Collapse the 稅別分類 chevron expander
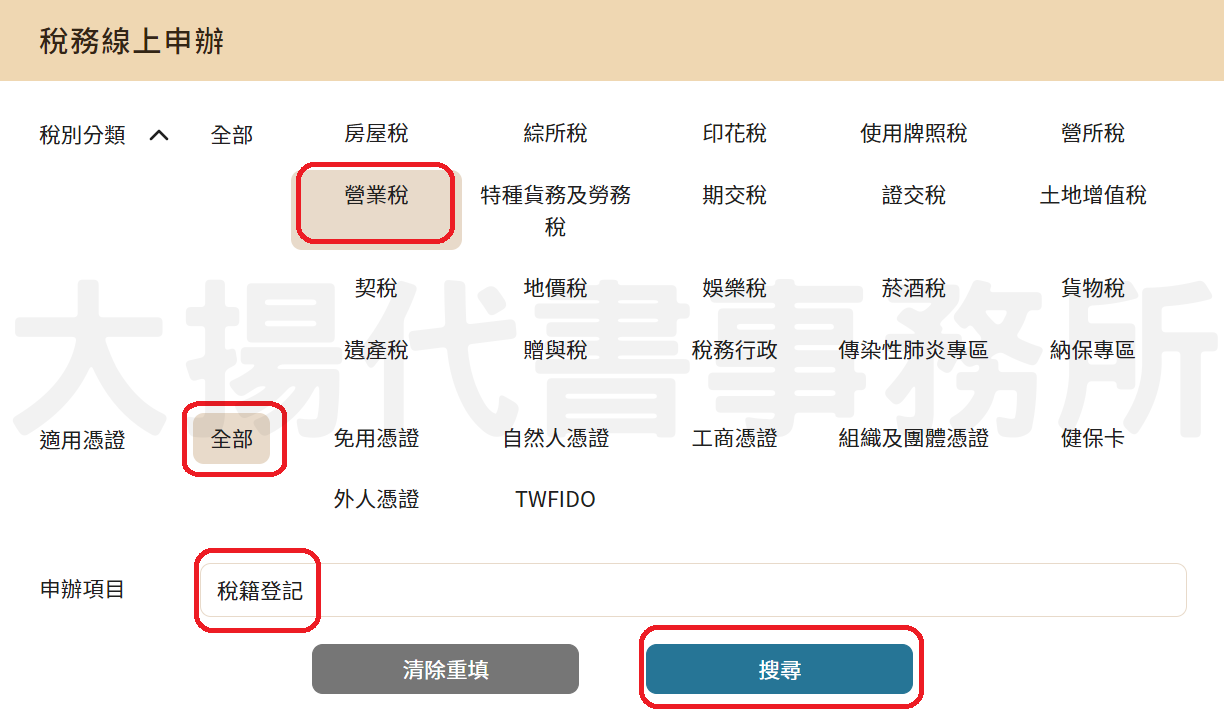The width and height of the screenshot is (1224, 718). pos(159,135)
